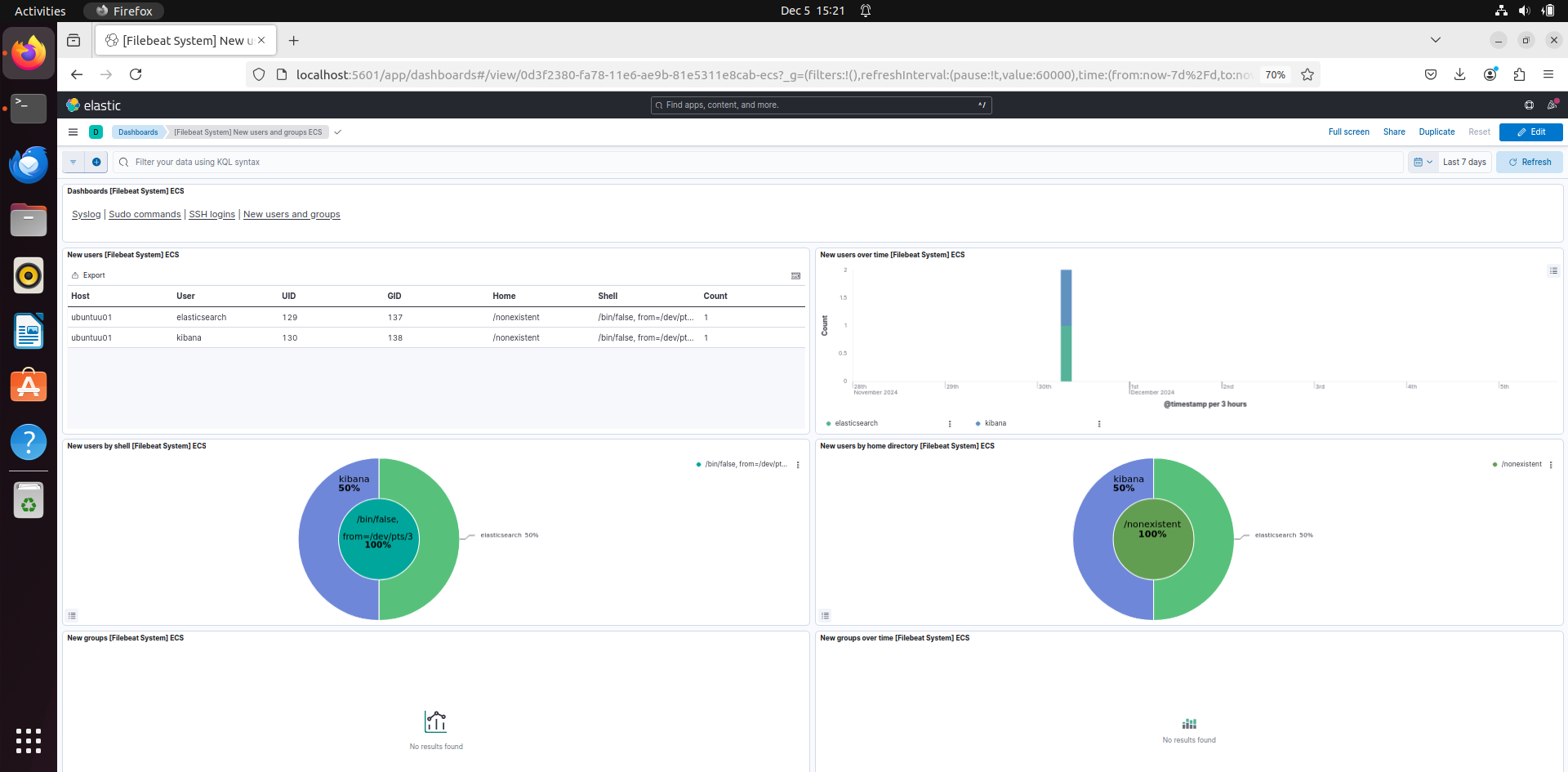Click the Edit dashboard button
Screen dimensions: 1568x772
click(x=1530, y=132)
